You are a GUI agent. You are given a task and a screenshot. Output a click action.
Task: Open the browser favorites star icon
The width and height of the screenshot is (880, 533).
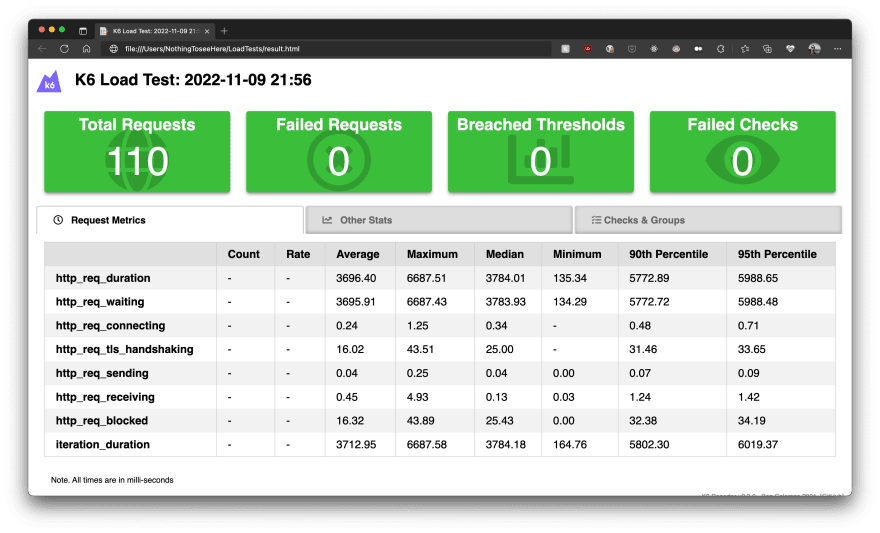[745, 49]
